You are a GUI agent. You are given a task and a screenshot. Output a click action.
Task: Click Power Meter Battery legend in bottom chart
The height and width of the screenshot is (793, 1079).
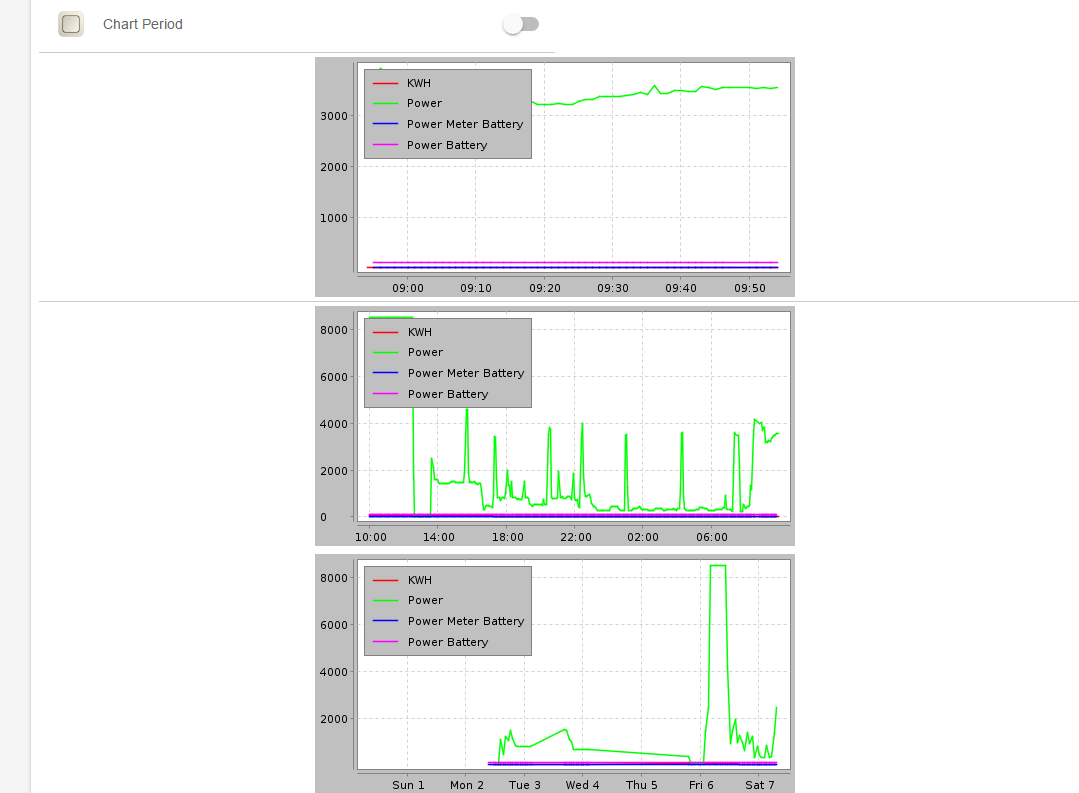coord(464,621)
